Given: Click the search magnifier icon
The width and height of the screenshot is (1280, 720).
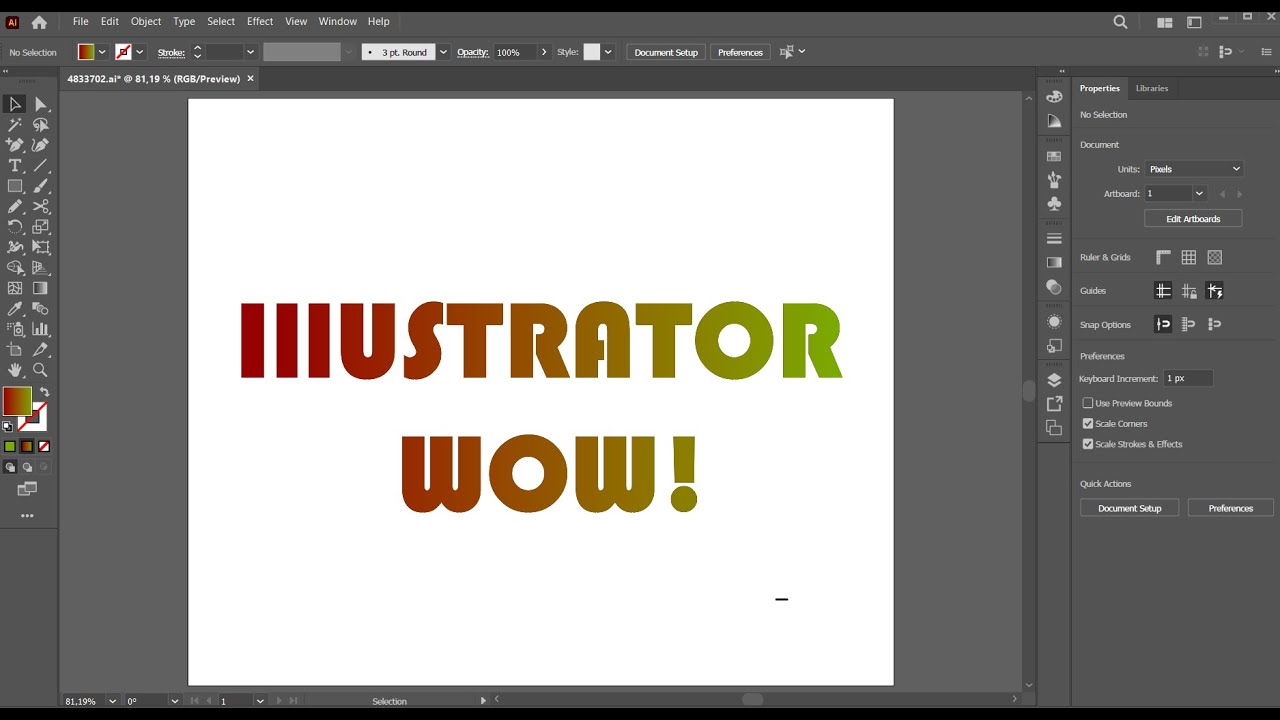Looking at the screenshot, I should point(1121,22).
